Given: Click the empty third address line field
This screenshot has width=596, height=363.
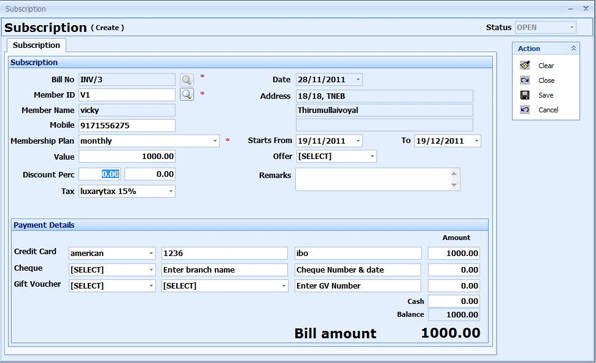Looking at the screenshot, I should tap(384, 125).
